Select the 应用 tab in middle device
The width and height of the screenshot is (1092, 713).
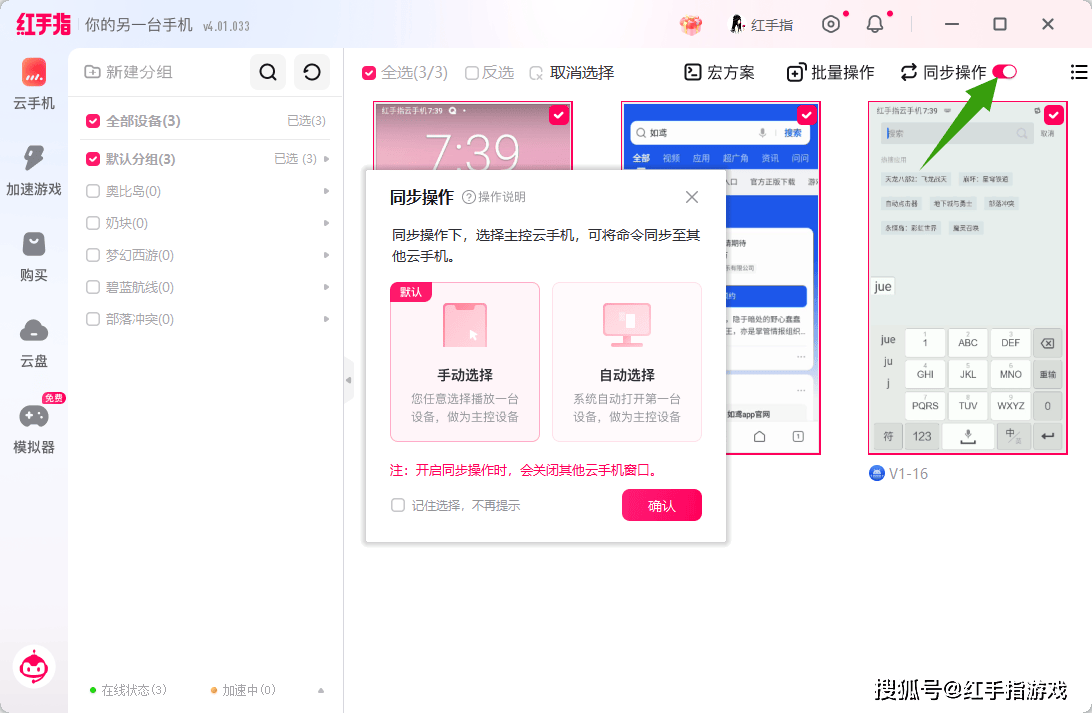[701, 158]
